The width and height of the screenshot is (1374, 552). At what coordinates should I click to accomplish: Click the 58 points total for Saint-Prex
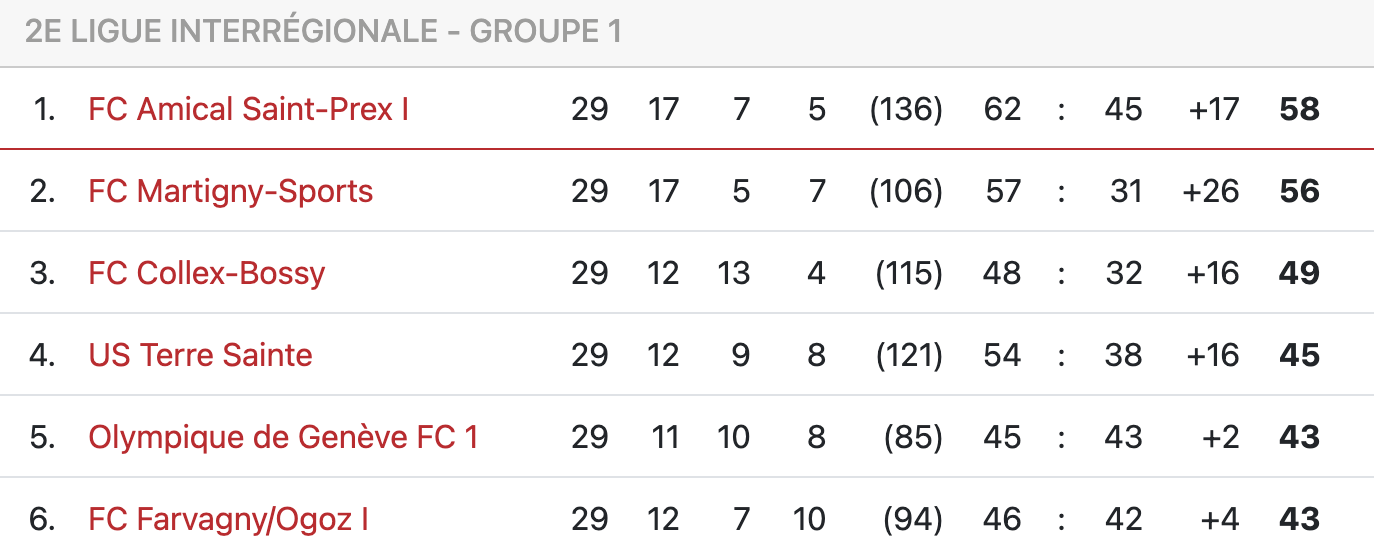coord(1299,109)
